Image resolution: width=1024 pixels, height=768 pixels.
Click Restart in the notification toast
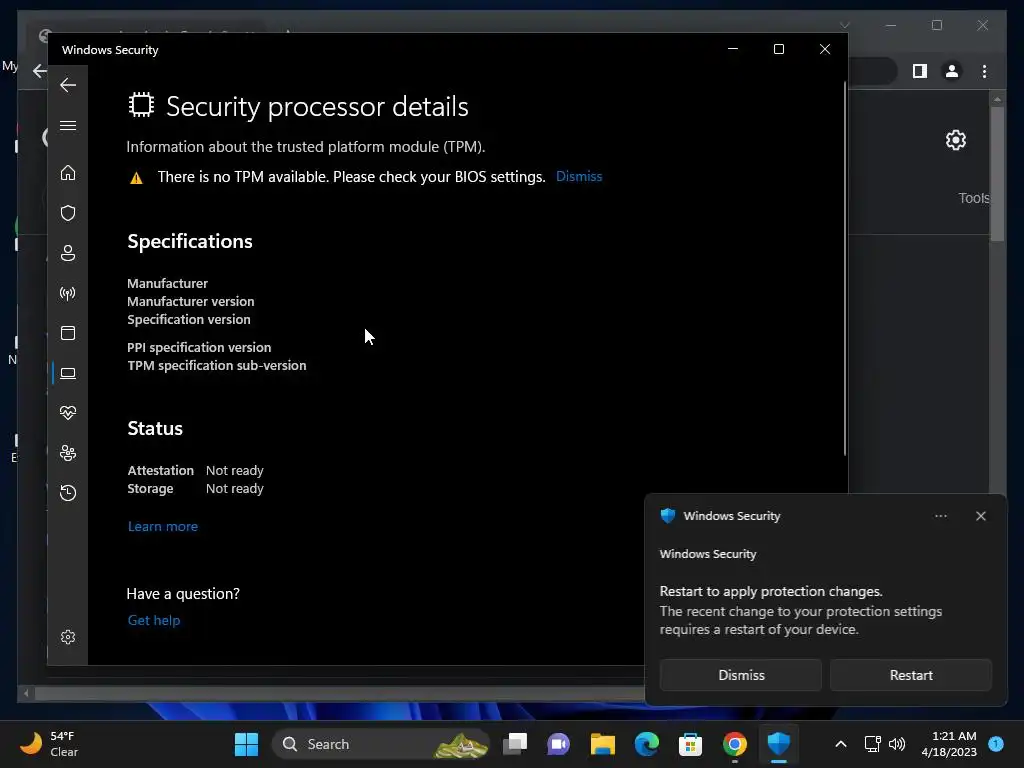click(x=911, y=675)
